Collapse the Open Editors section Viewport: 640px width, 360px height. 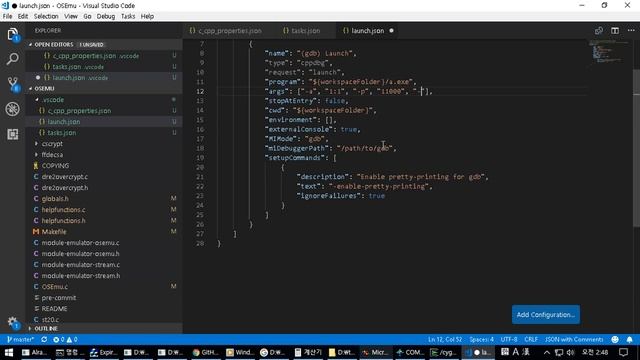tap(104, 44)
